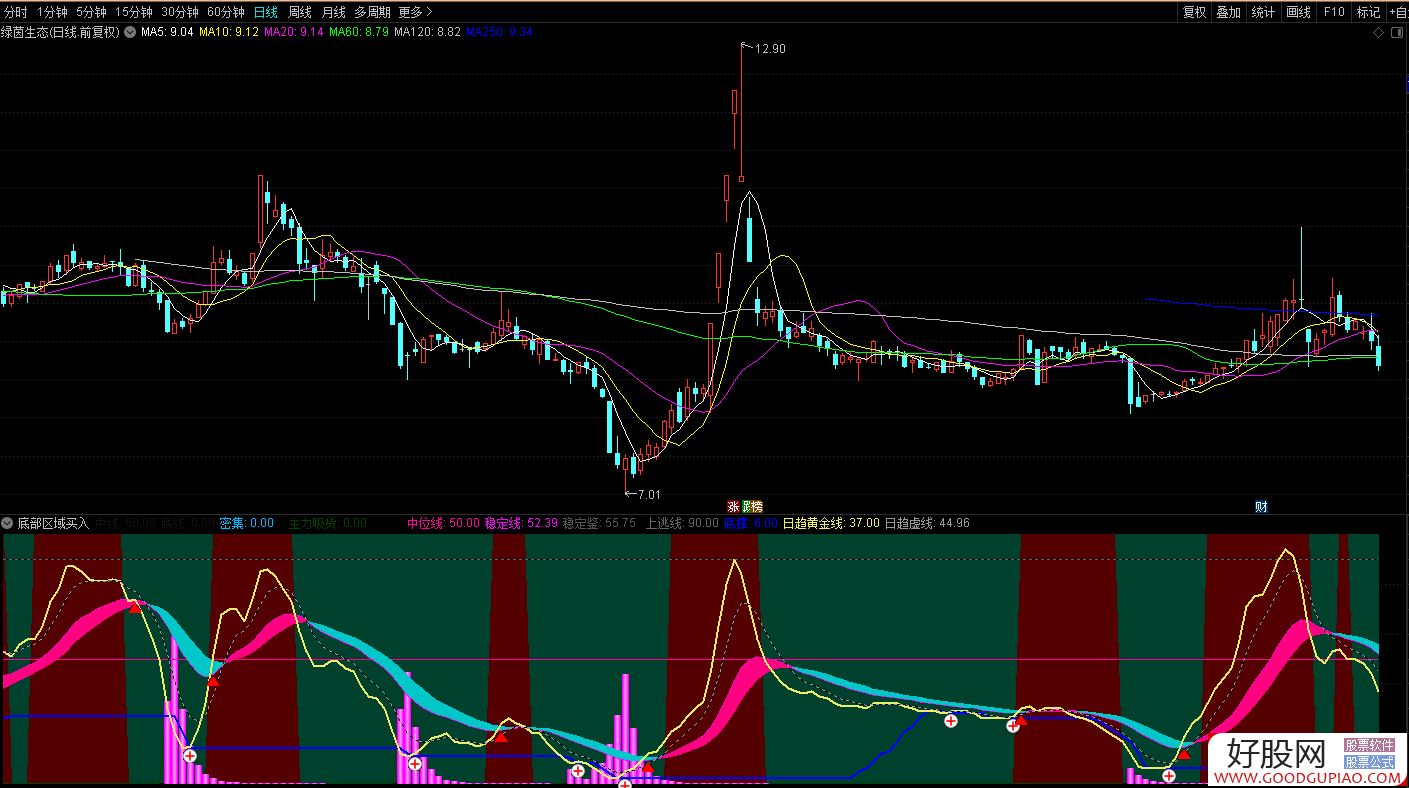Select the 15分钟 period tab
Viewport: 1409px width, 788px height.
pyautogui.click(x=134, y=12)
